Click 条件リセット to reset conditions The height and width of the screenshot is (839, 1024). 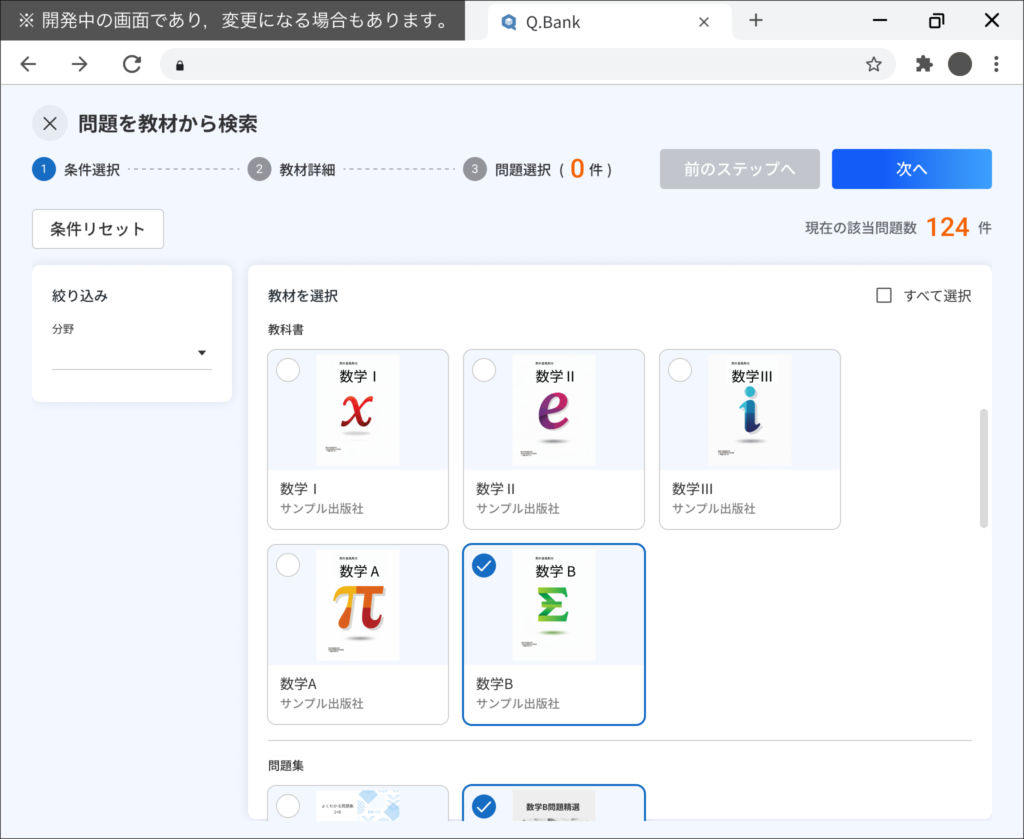(97, 229)
